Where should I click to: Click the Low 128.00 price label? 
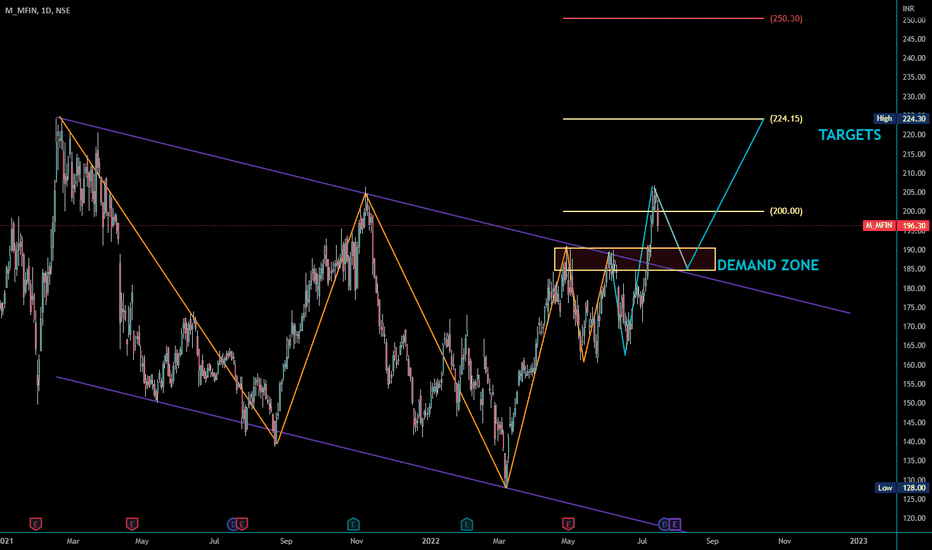902,488
